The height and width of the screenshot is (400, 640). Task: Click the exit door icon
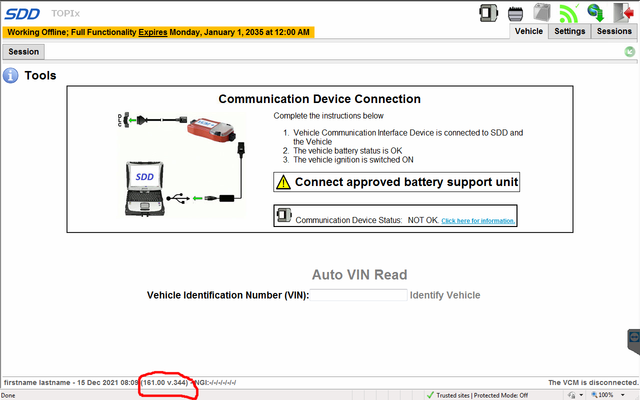623,13
